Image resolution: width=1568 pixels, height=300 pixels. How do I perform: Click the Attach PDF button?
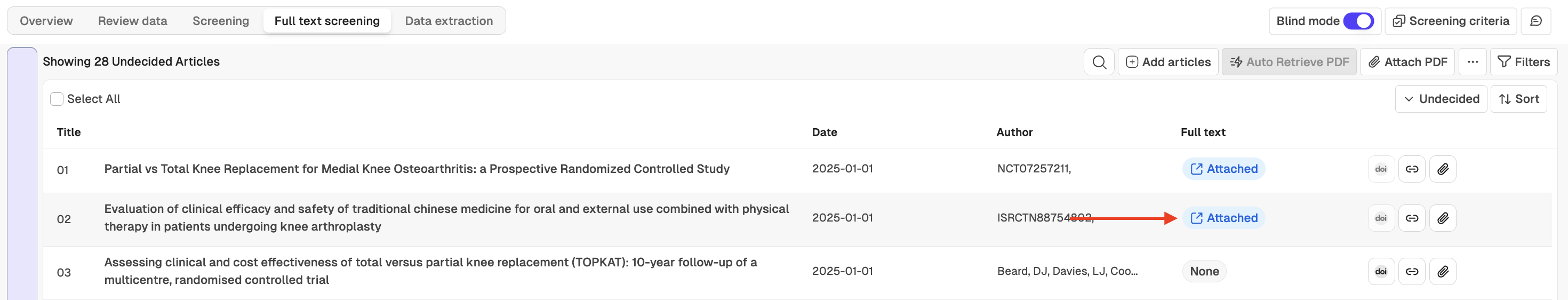(1407, 62)
